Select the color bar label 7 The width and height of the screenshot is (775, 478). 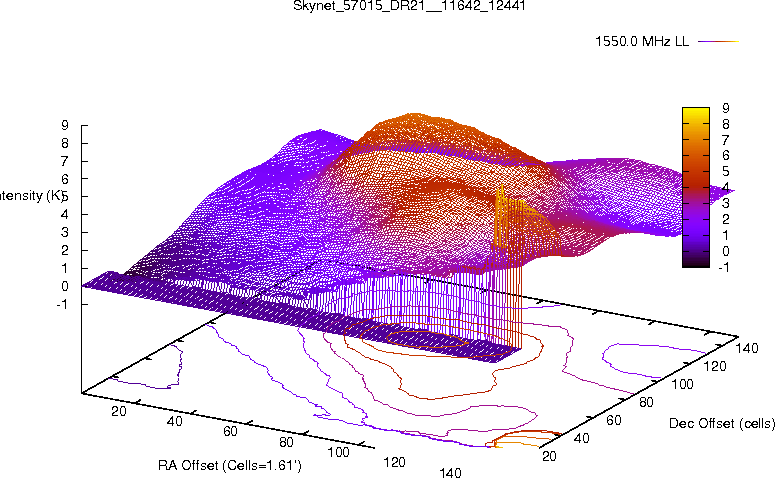click(x=726, y=139)
